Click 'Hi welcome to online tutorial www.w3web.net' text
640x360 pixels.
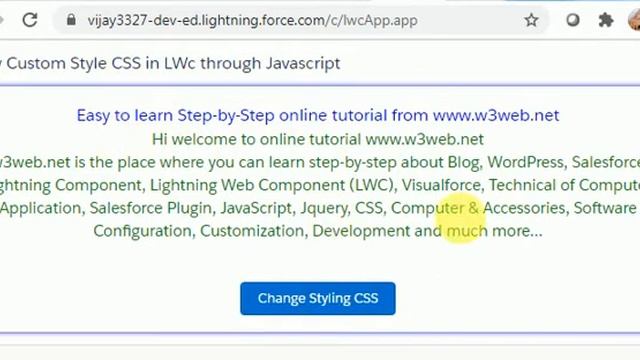(318, 139)
